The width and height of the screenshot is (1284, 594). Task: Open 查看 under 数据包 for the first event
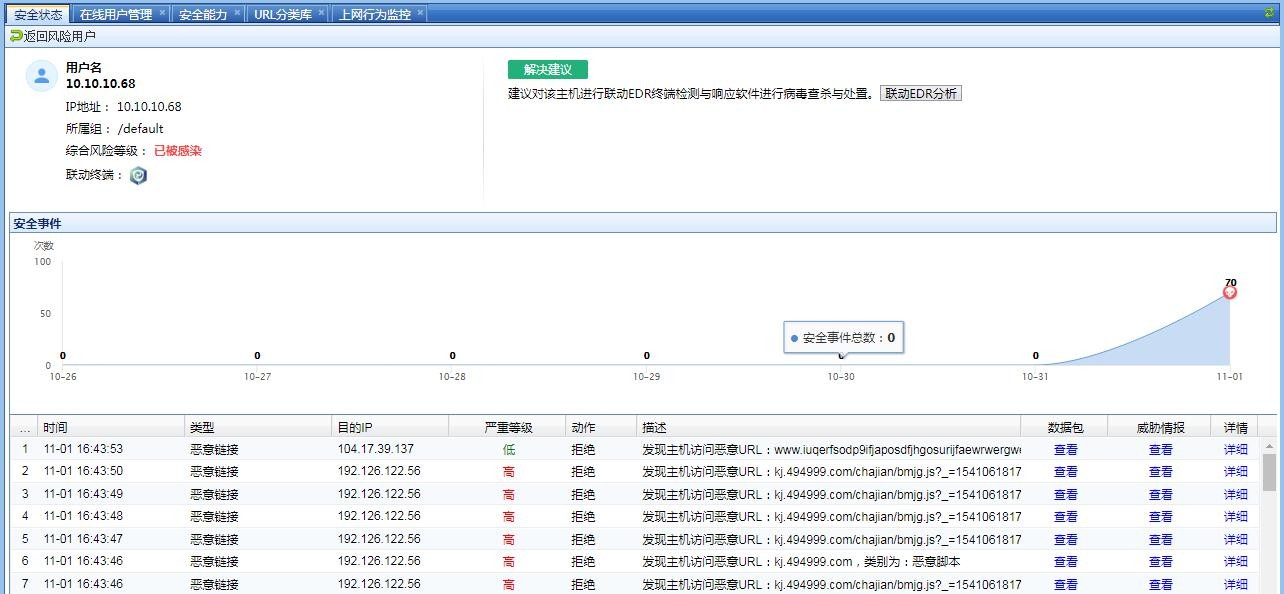(1065, 449)
